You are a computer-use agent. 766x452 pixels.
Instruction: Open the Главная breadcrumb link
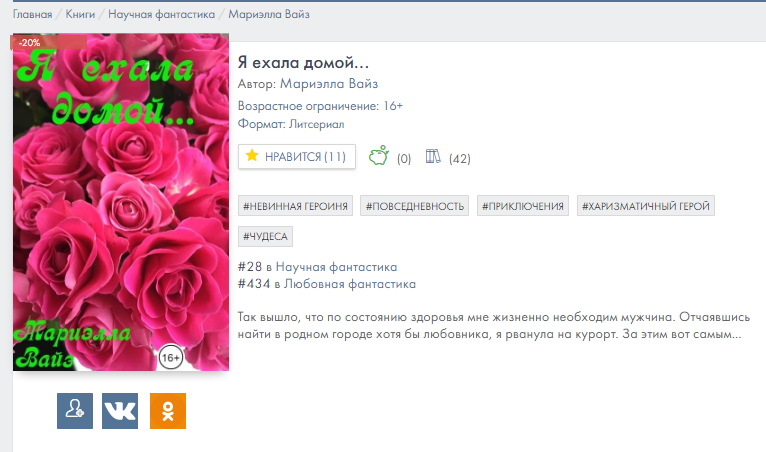click(x=32, y=14)
